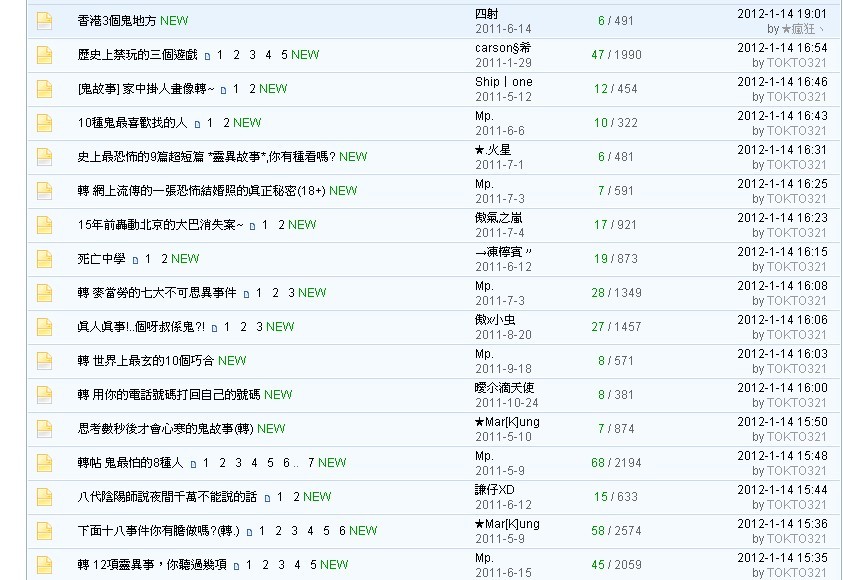Open last post dated 2012-1-14 15:35
The width and height of the screenshot is (843, 580).
782,558
